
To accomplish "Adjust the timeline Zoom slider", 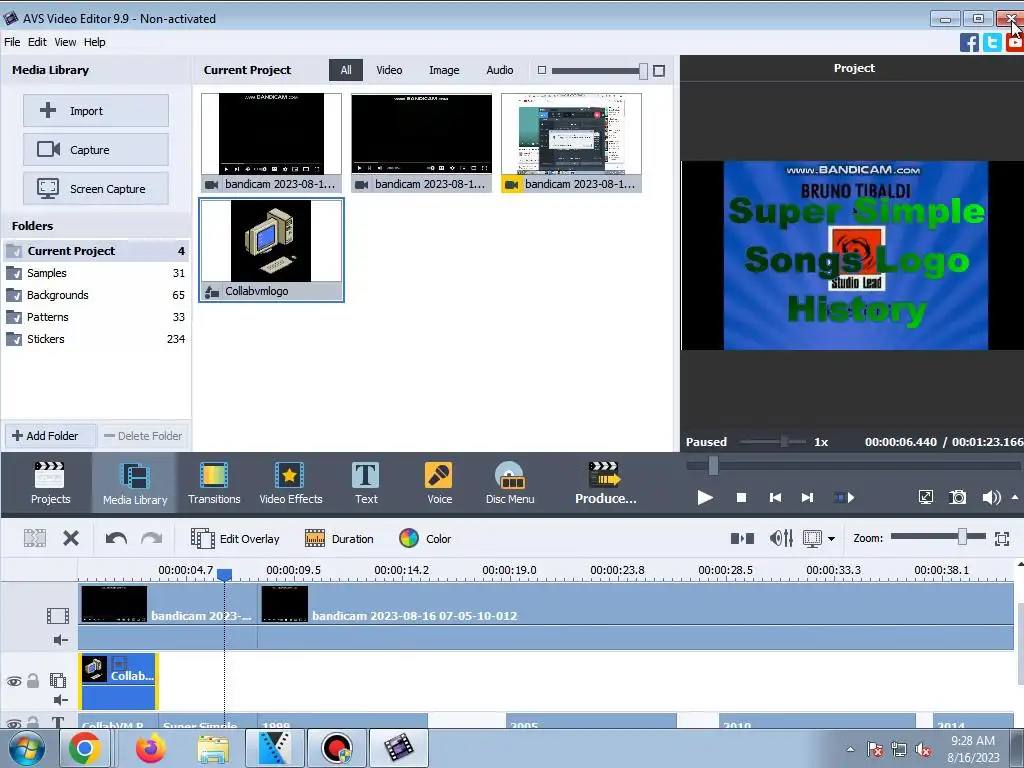I will coord(962,537).
